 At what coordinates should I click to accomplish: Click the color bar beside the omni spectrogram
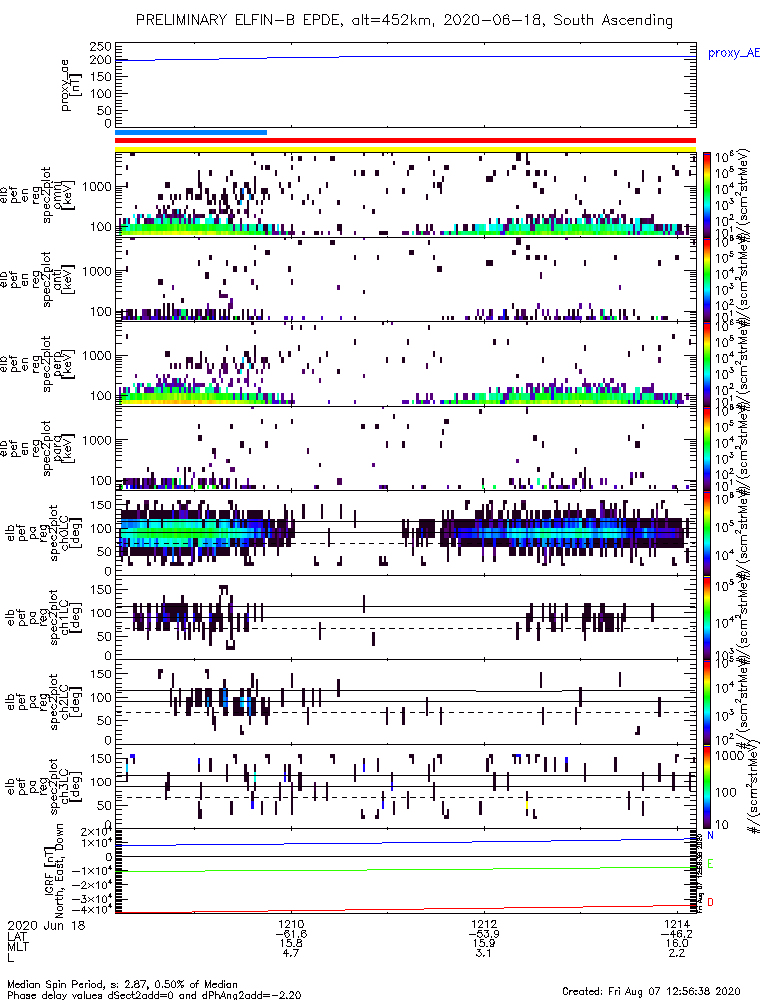click(707, 195)
